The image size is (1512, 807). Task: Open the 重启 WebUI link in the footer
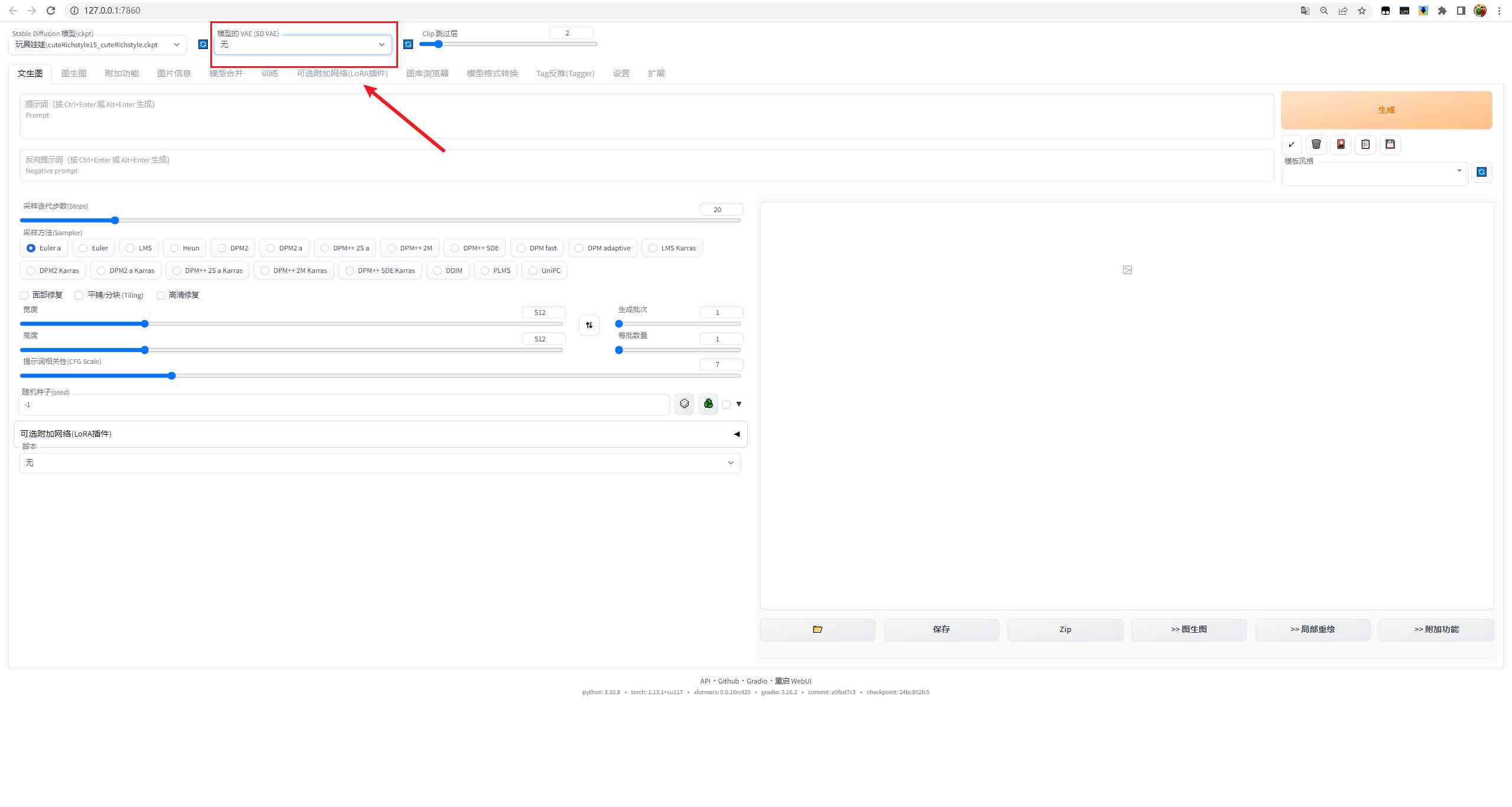point(793,681)
